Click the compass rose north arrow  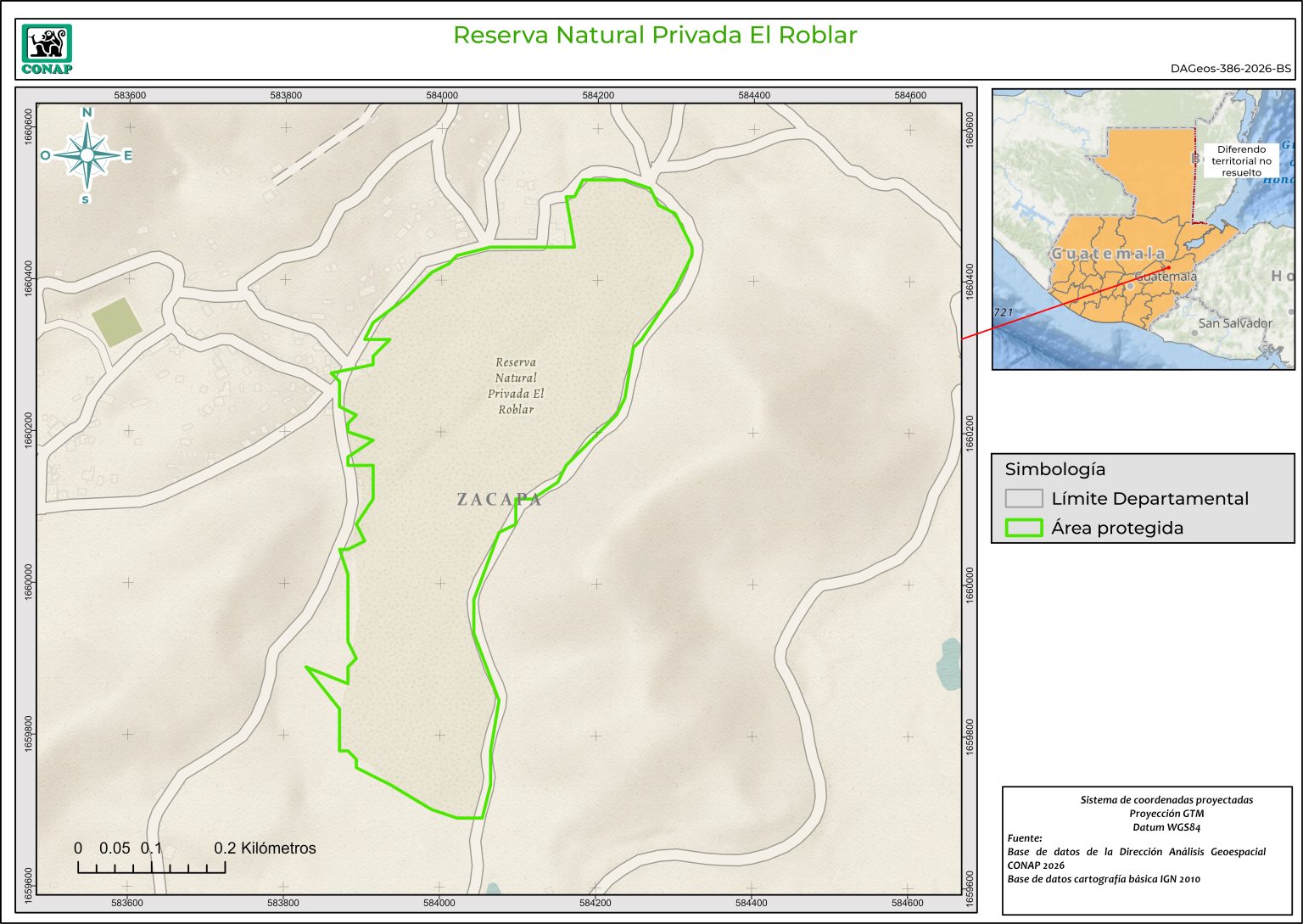point(87,154)
